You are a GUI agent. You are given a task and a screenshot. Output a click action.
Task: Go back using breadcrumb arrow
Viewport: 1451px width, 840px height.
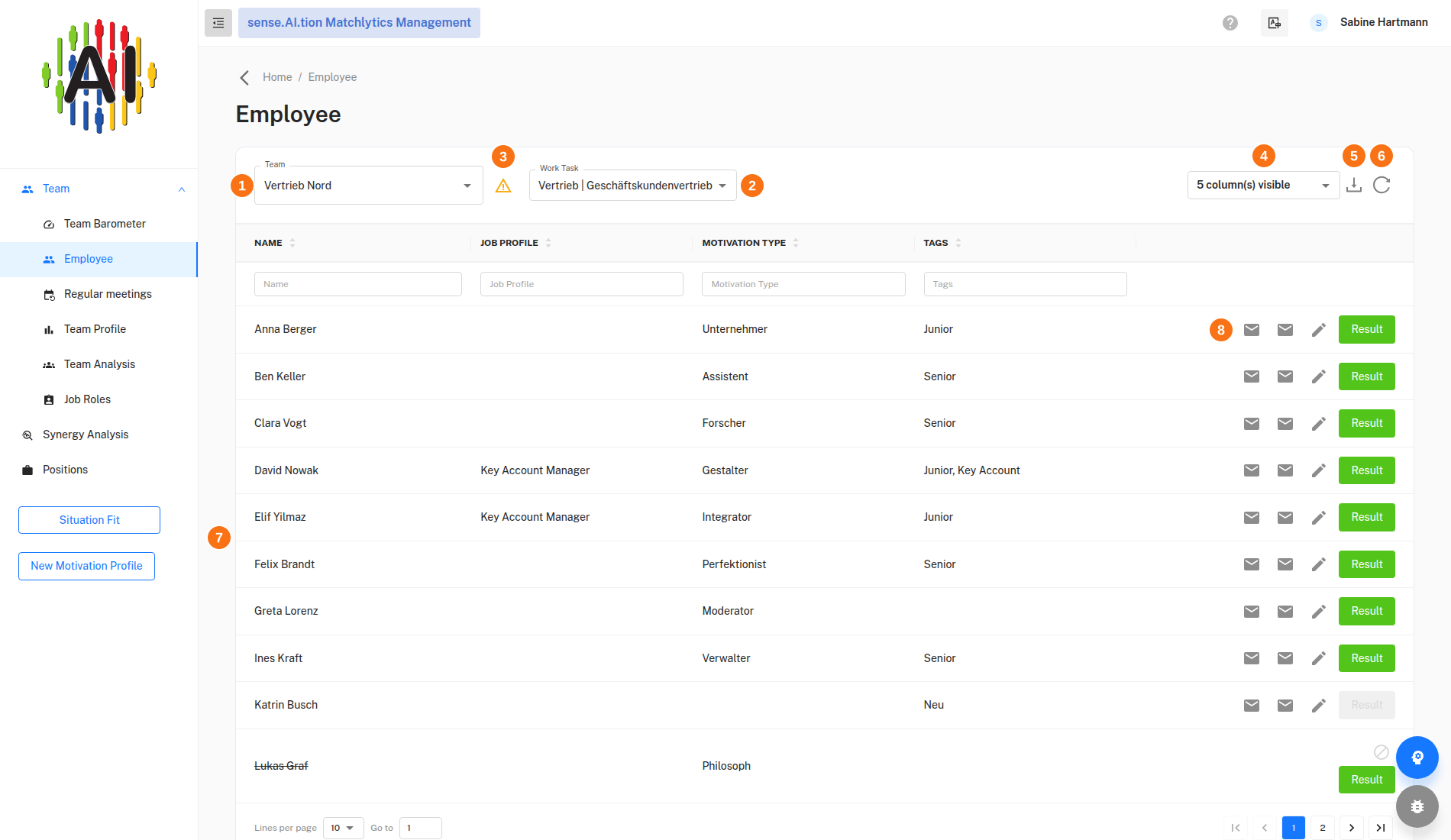tap(244, 77)
